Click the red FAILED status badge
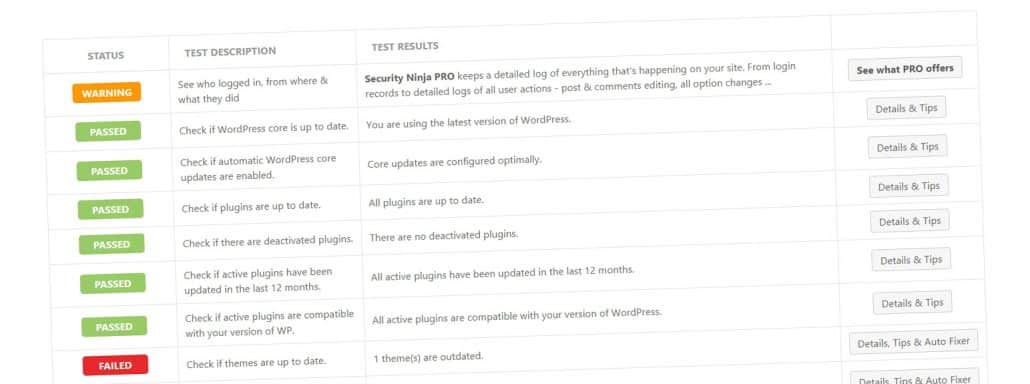This screenshot has height=384, width=1030. 115,366
